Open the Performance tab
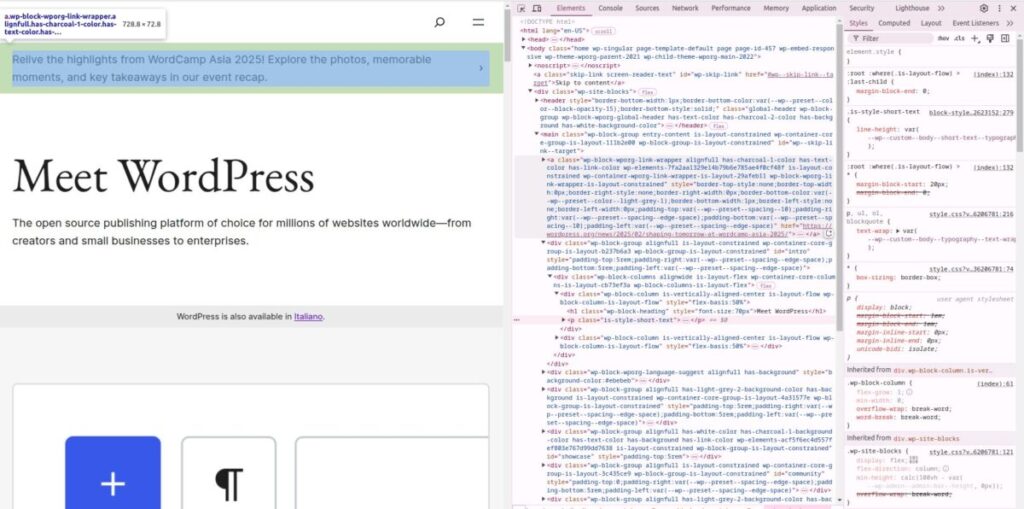Viewport: 1024px width, 509px height. coord(731,8)
